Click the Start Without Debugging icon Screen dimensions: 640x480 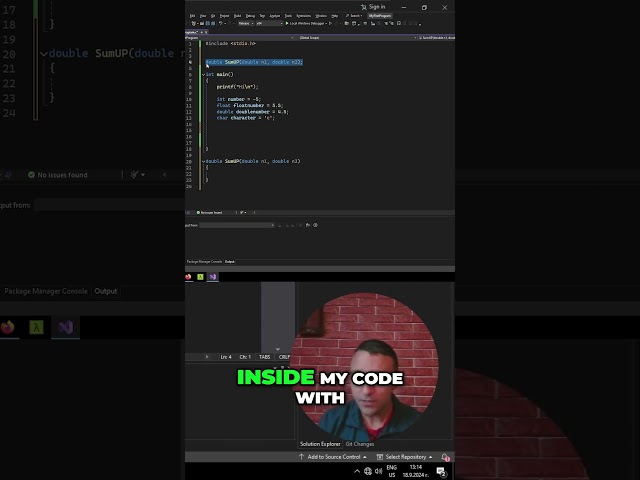pos(330,24)
